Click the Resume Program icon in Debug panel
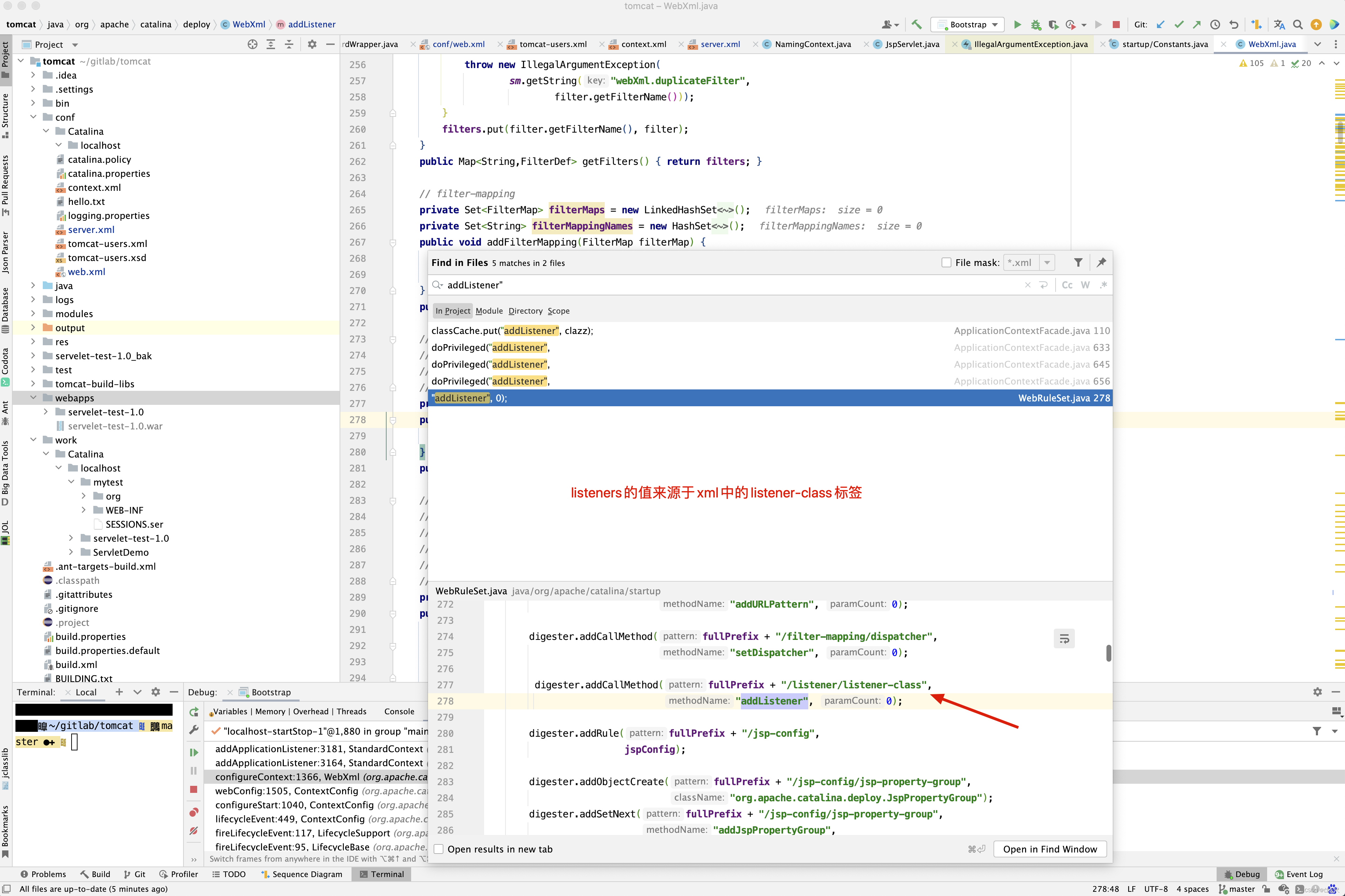1345x896 pixels. coord(194,752)
